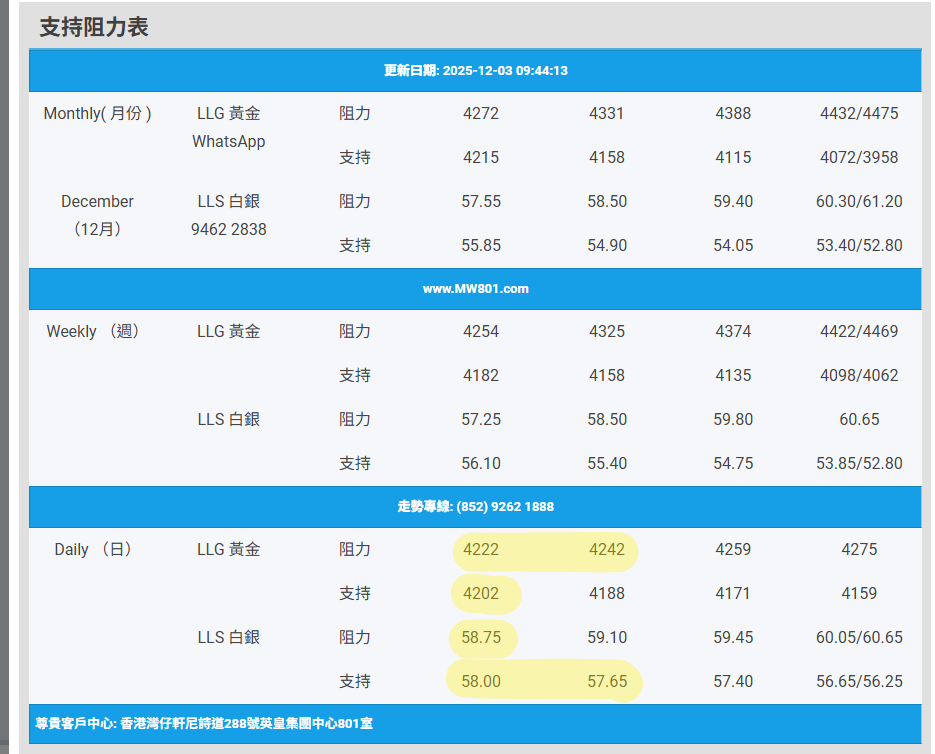Image resolution: width=935 pixels, height=754 pixels.
Task: Select highlighted daily silver support 58.00
Action: (x=481, y=682)
